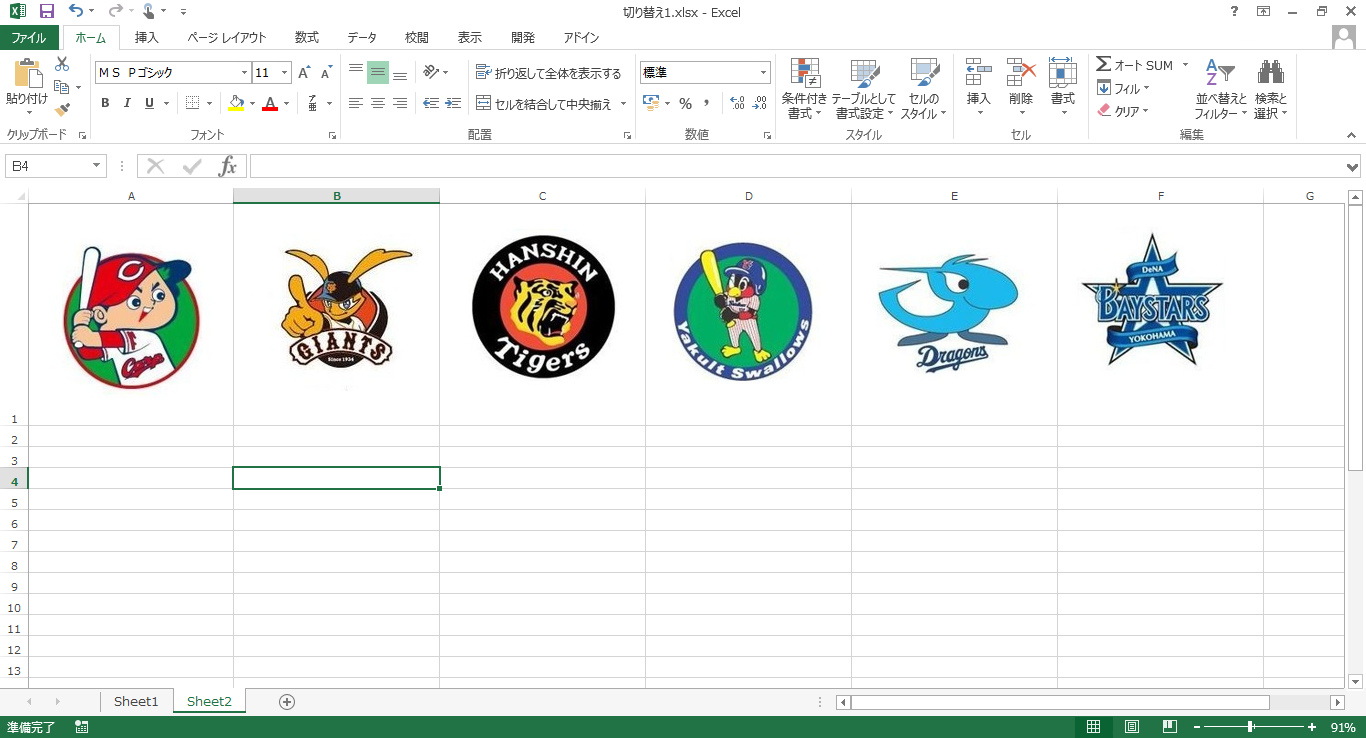Select the Baystars logo image
The width and height of the screenshot is (1366, 738).
1152,299
